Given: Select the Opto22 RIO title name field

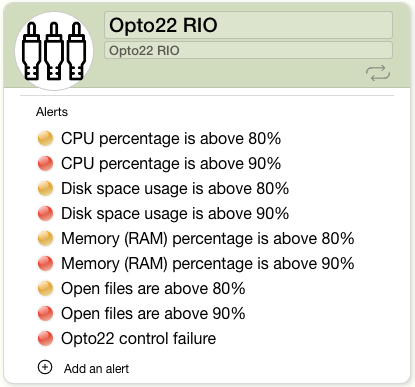Looking at the screenshot, I should coord(248,25).
